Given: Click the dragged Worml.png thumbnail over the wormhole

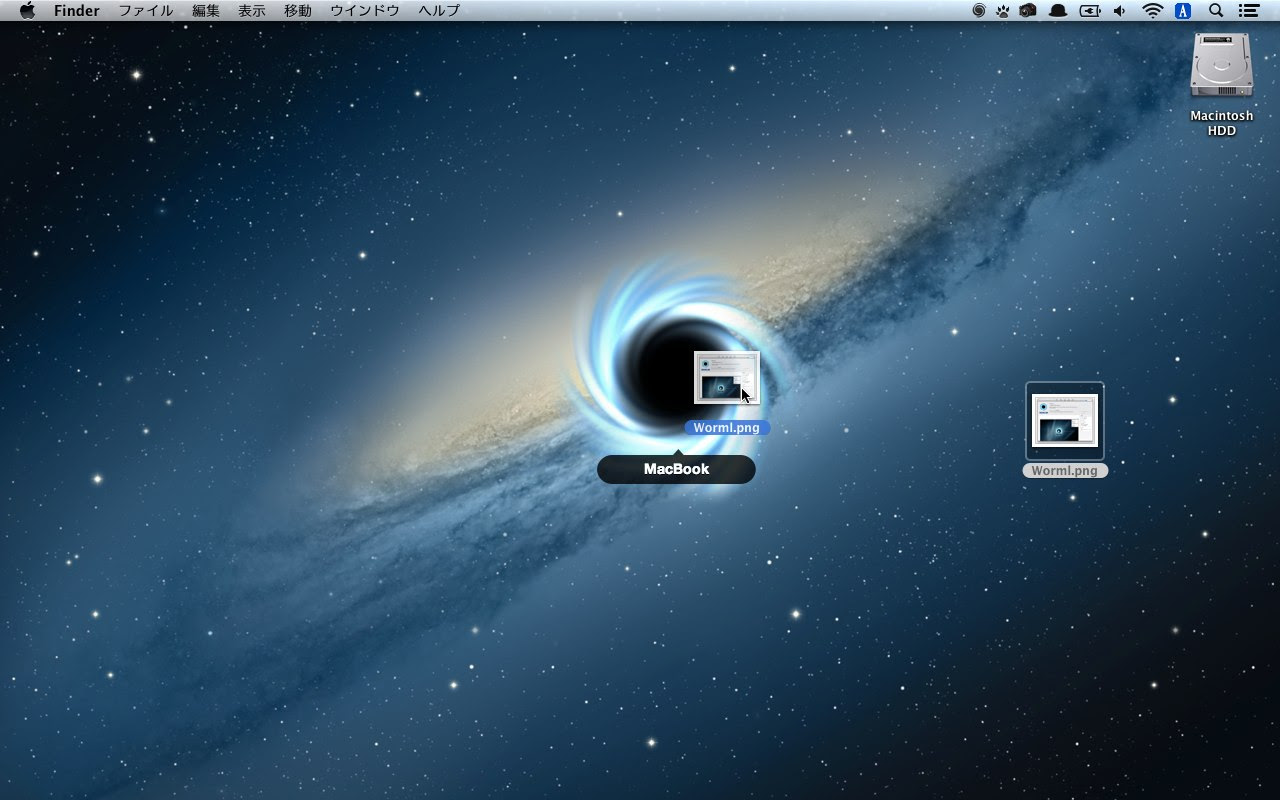Looking at the screenshot, I should (x=727, y=377).
